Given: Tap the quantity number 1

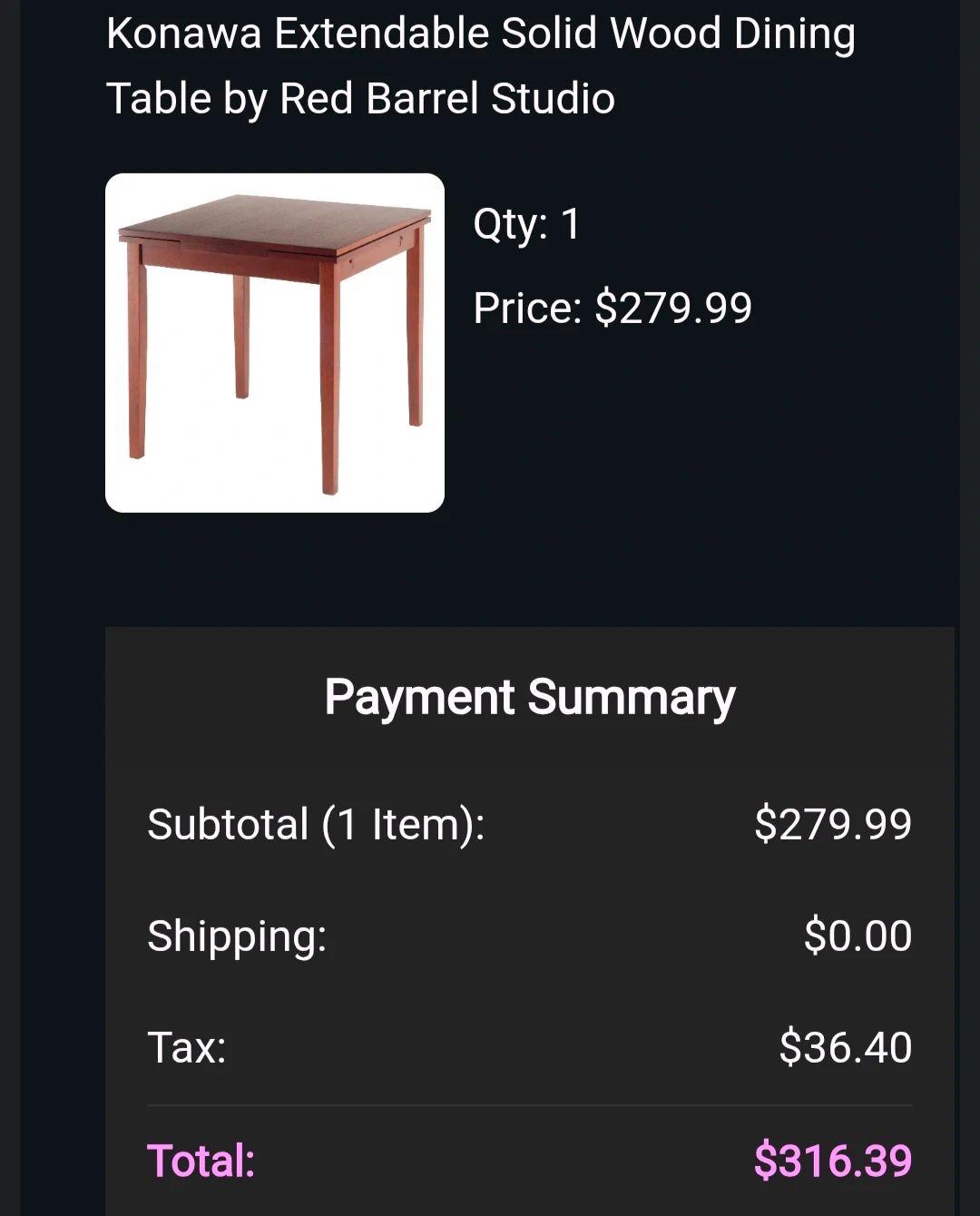Looking at the screenshot, I should 571,224.
